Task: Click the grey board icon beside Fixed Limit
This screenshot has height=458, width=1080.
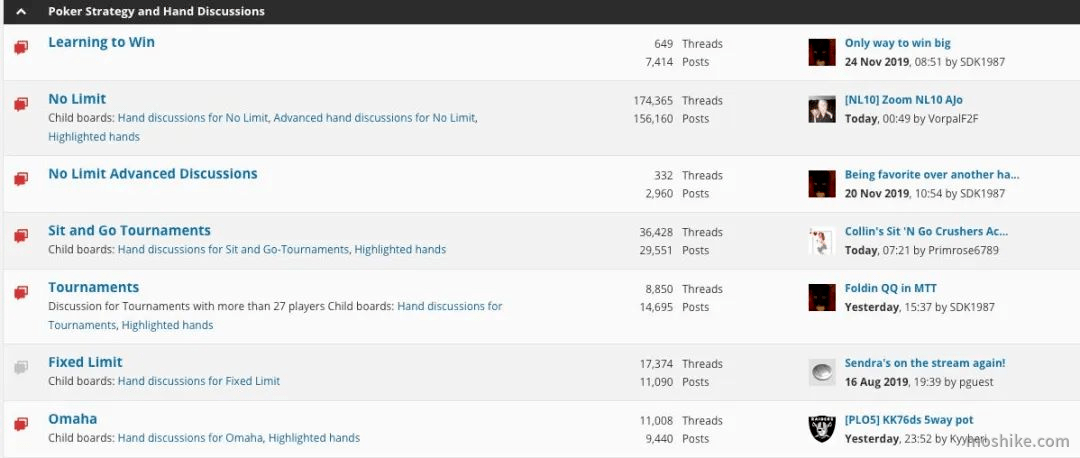Action: click(x=21, y=368)
